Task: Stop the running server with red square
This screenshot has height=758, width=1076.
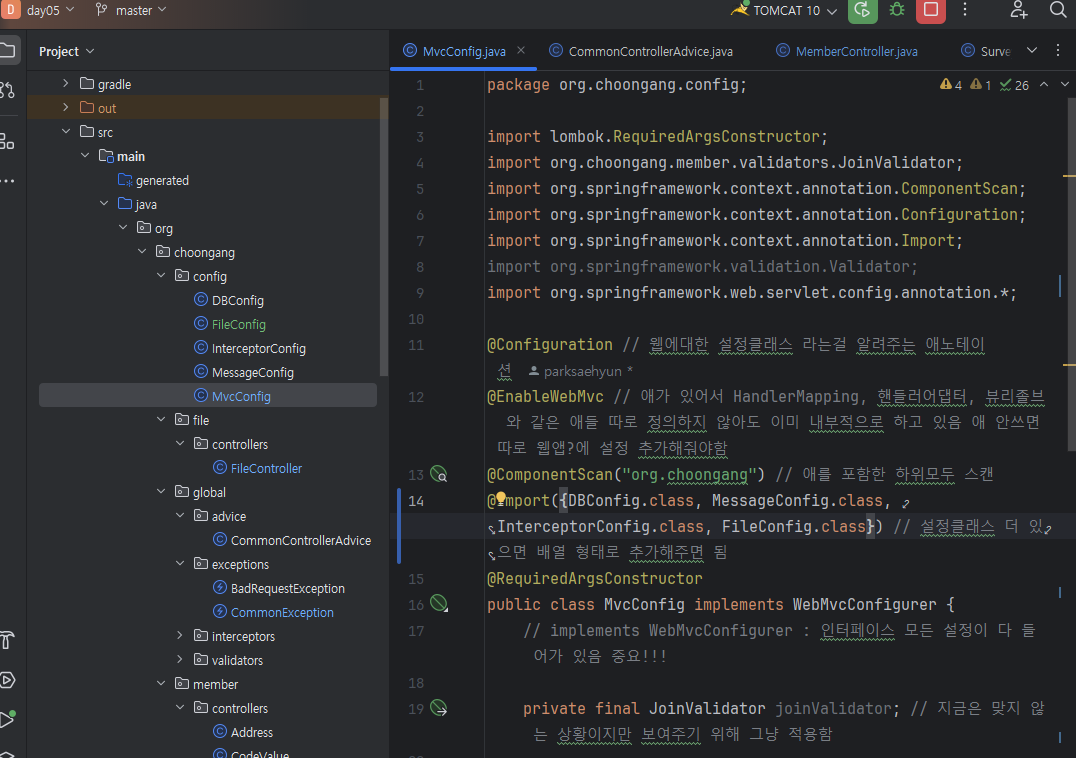Action: (931, 10)
